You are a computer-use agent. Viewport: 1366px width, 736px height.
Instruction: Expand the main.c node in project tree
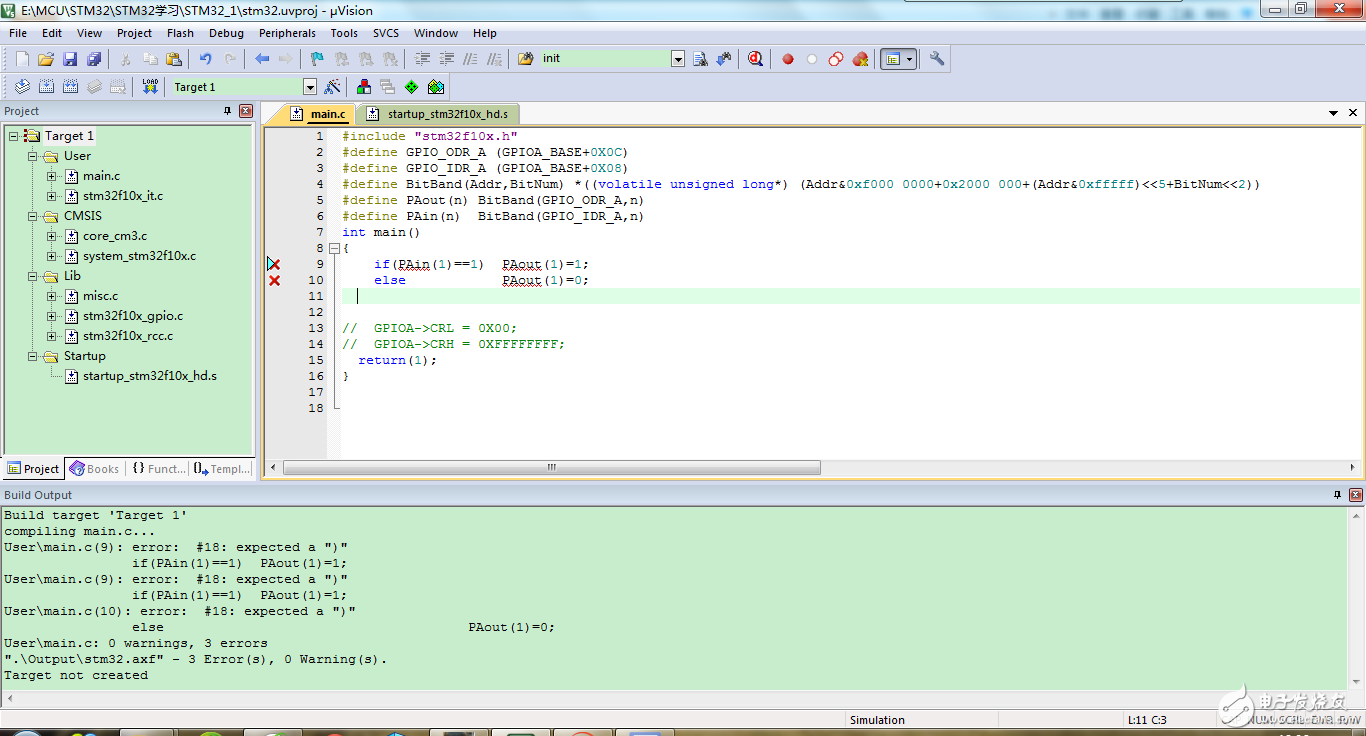coord(52,176)
